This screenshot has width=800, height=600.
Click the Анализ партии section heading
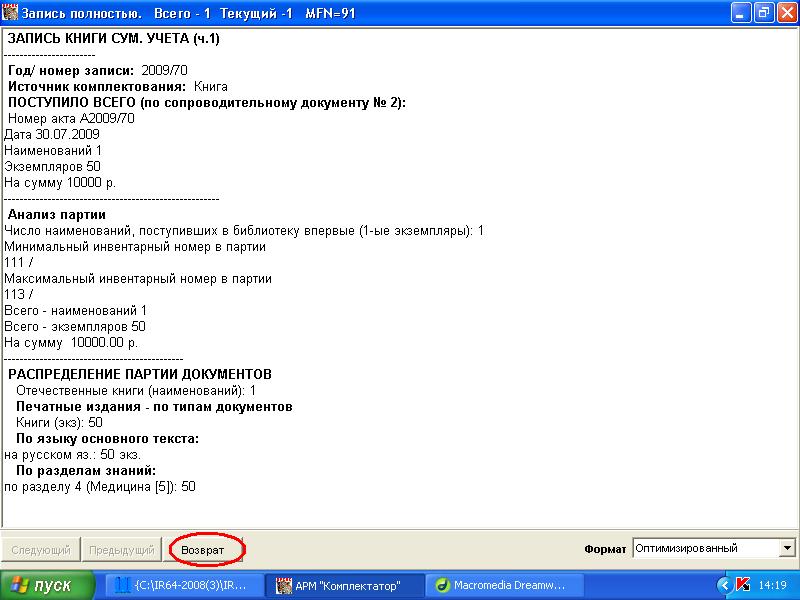pyautogui.click(x=57, y=214)
